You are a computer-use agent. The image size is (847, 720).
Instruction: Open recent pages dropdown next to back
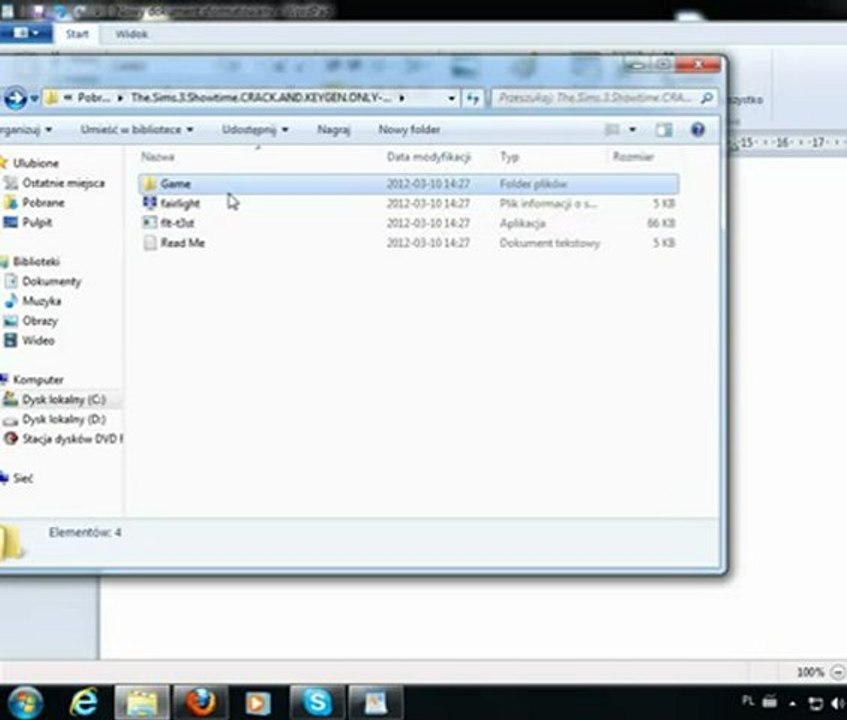(x=34, y=98)
